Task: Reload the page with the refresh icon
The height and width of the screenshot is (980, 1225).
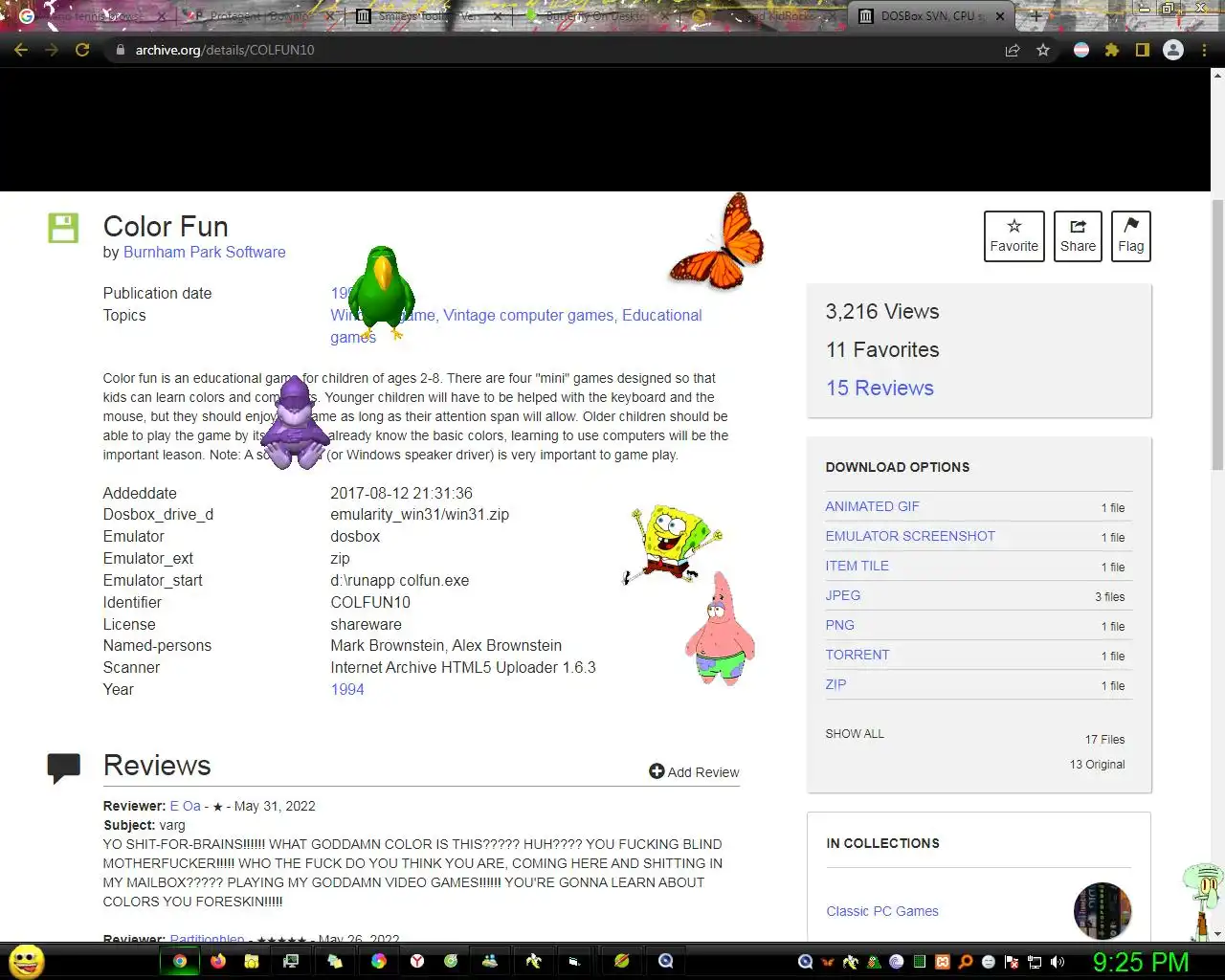Action: 82,50
